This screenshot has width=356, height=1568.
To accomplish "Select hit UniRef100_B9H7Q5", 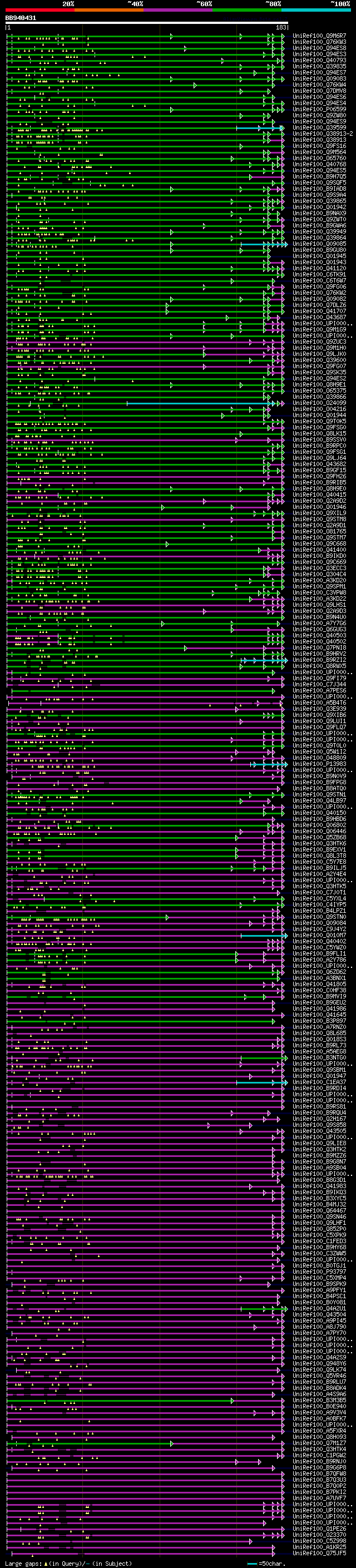I will tap(319, 176).
